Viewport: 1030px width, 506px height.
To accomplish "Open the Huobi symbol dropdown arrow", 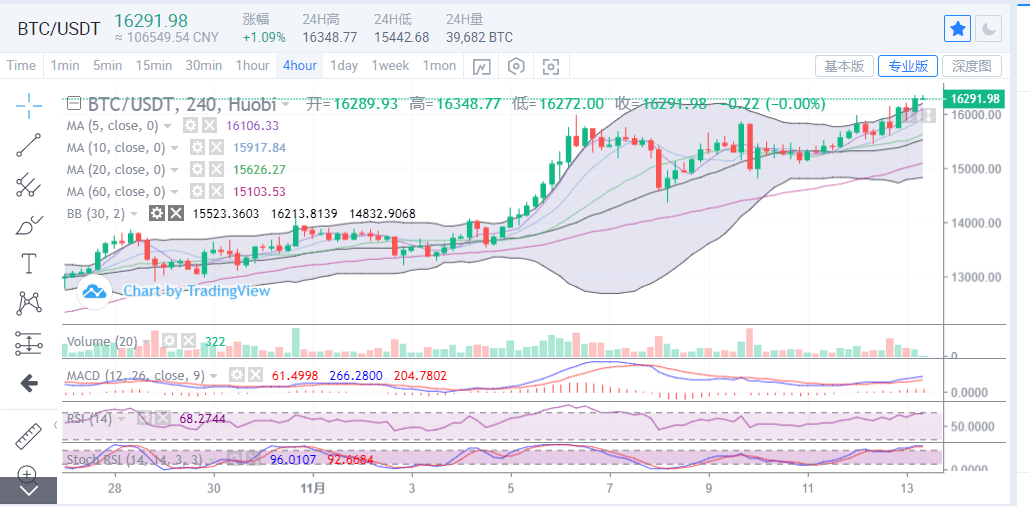I will point(285,104).
